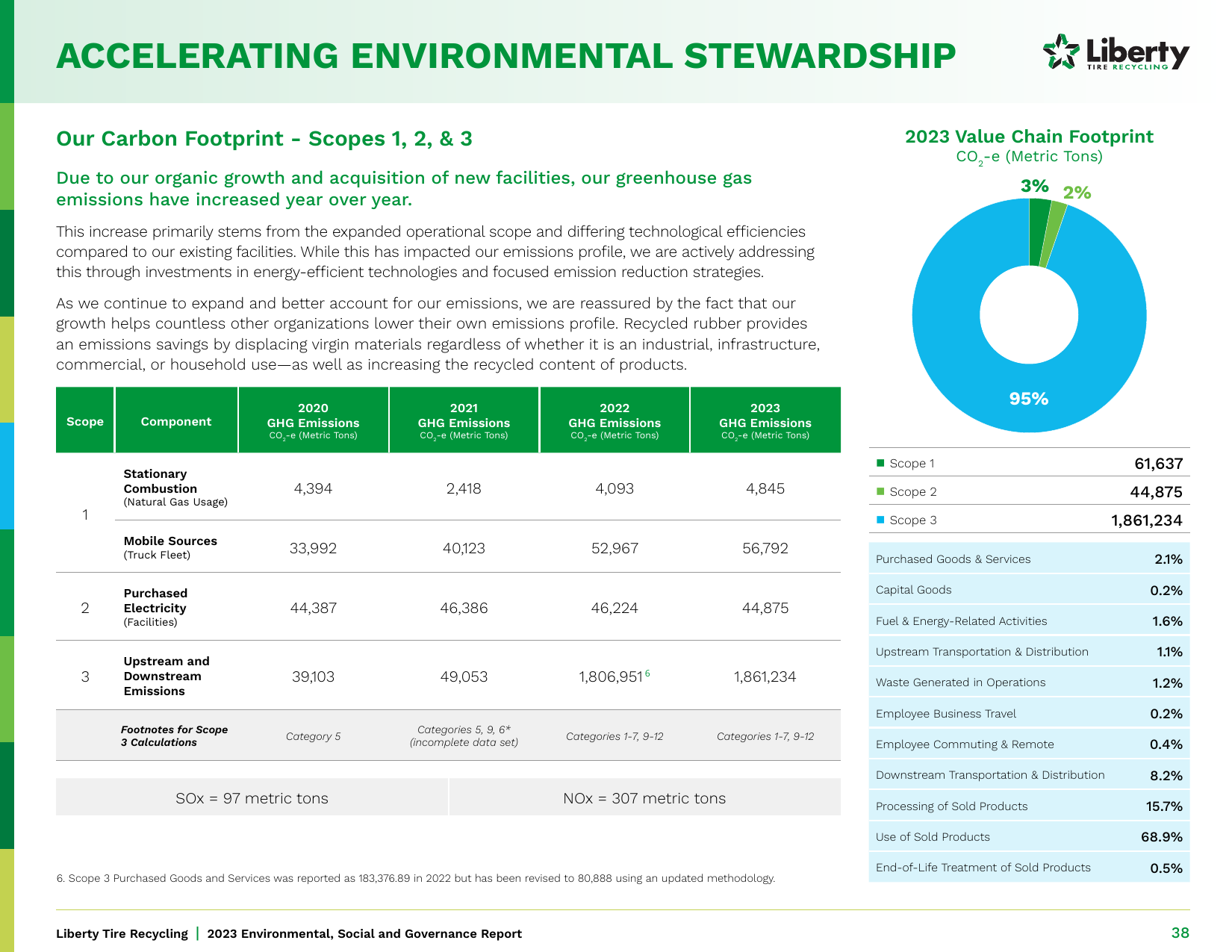The height and width of the screenshot is (952, 1232).
Task: Click the 61,637 value in the Scope 1 legend row
Action: pyautogui.click(x=1158, y=463)
